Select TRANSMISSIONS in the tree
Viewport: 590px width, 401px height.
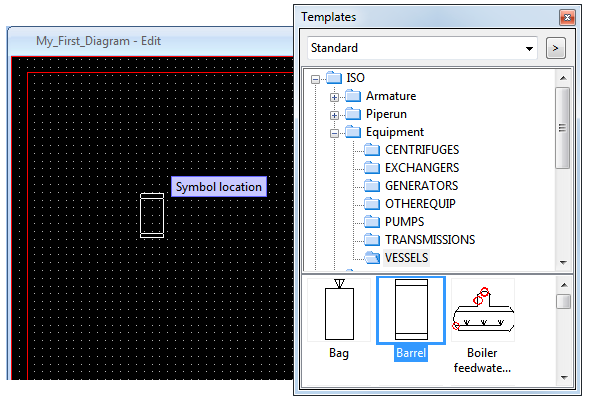(x=430, y=240)
